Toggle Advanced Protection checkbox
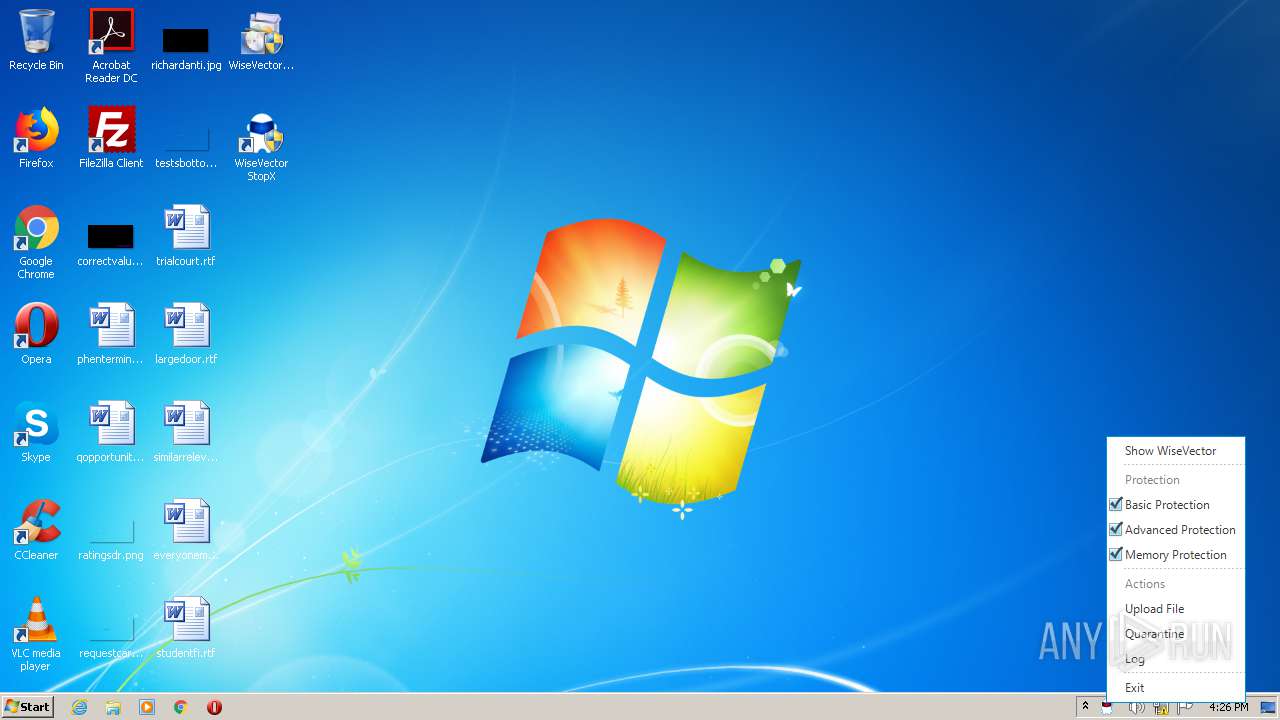Viewport: 1280px width, 720px height. [1116, 530]
